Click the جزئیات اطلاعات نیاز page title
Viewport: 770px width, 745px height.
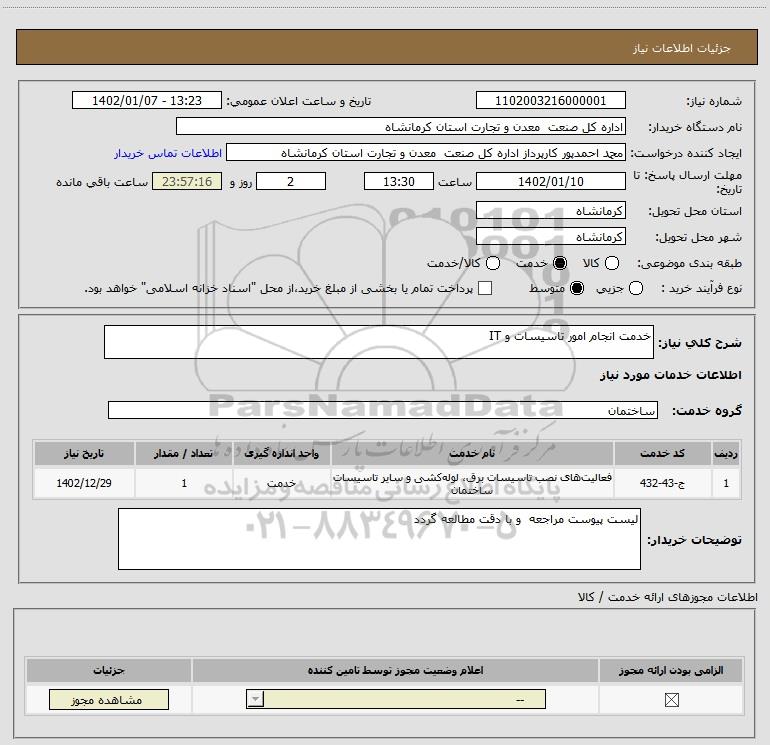point(682,48)
